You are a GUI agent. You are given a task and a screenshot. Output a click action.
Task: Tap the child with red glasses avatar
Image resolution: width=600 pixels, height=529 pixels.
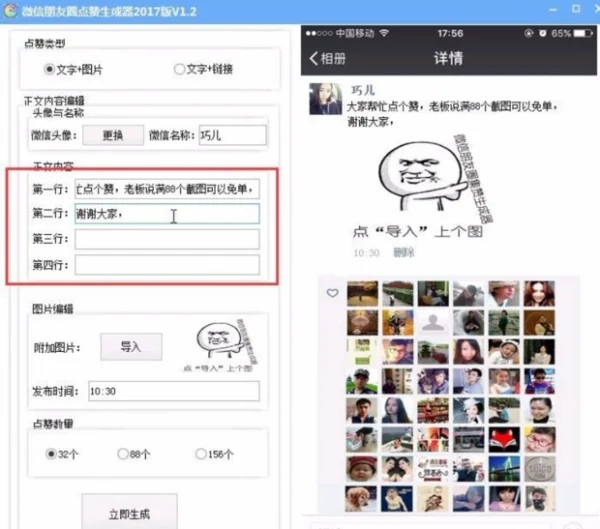[x=540, y=440]
